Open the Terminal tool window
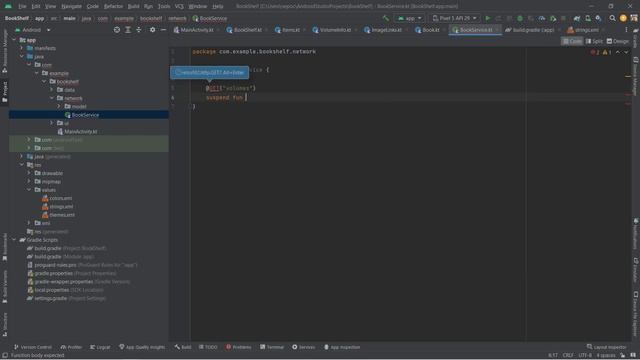This screenshot has height=360, width=640. point(271,347)
